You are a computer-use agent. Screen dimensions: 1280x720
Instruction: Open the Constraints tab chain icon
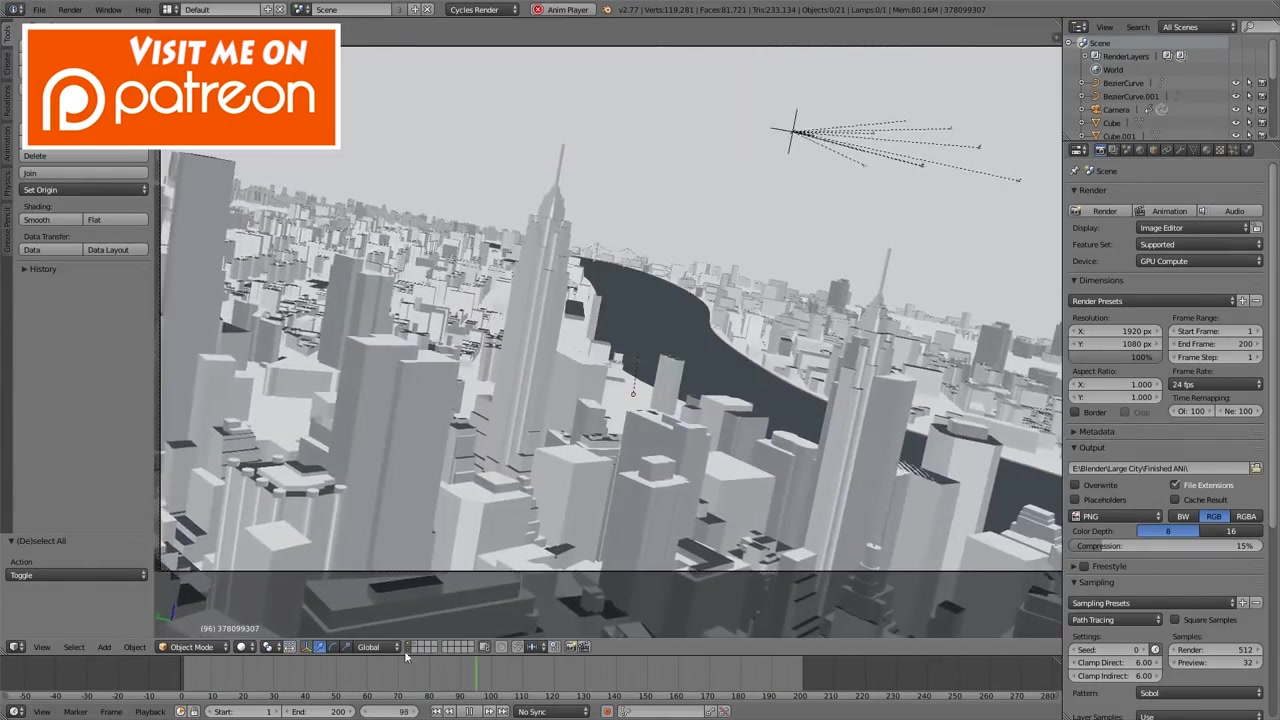tap(1166, 150)
